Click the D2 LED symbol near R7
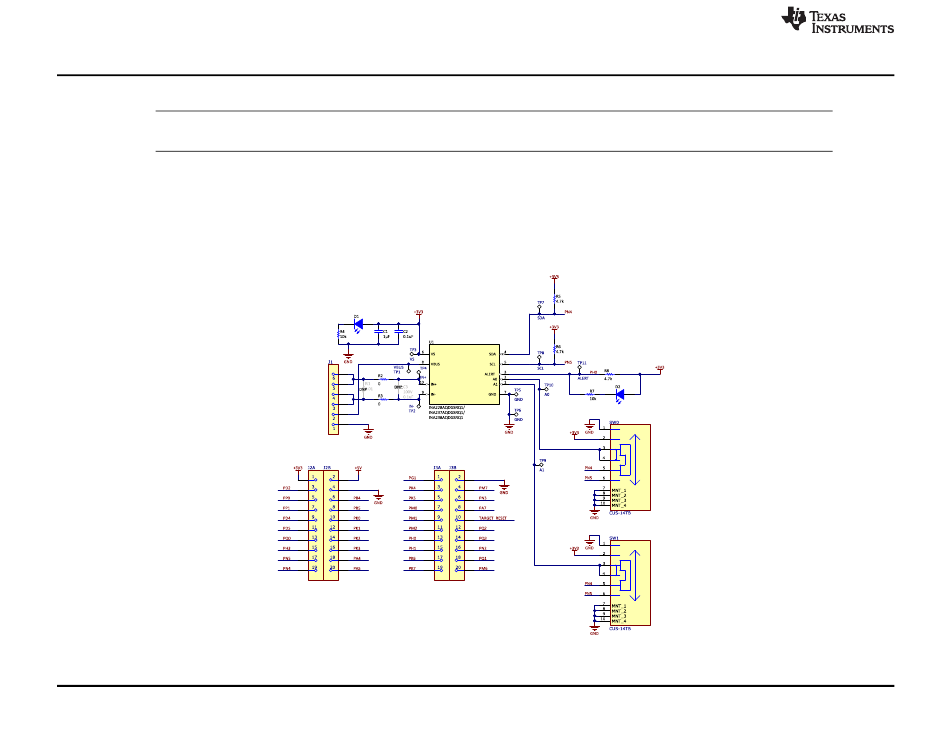Image resolution: width=950 pixels, height=731 pixels. (x=619, y=394)
